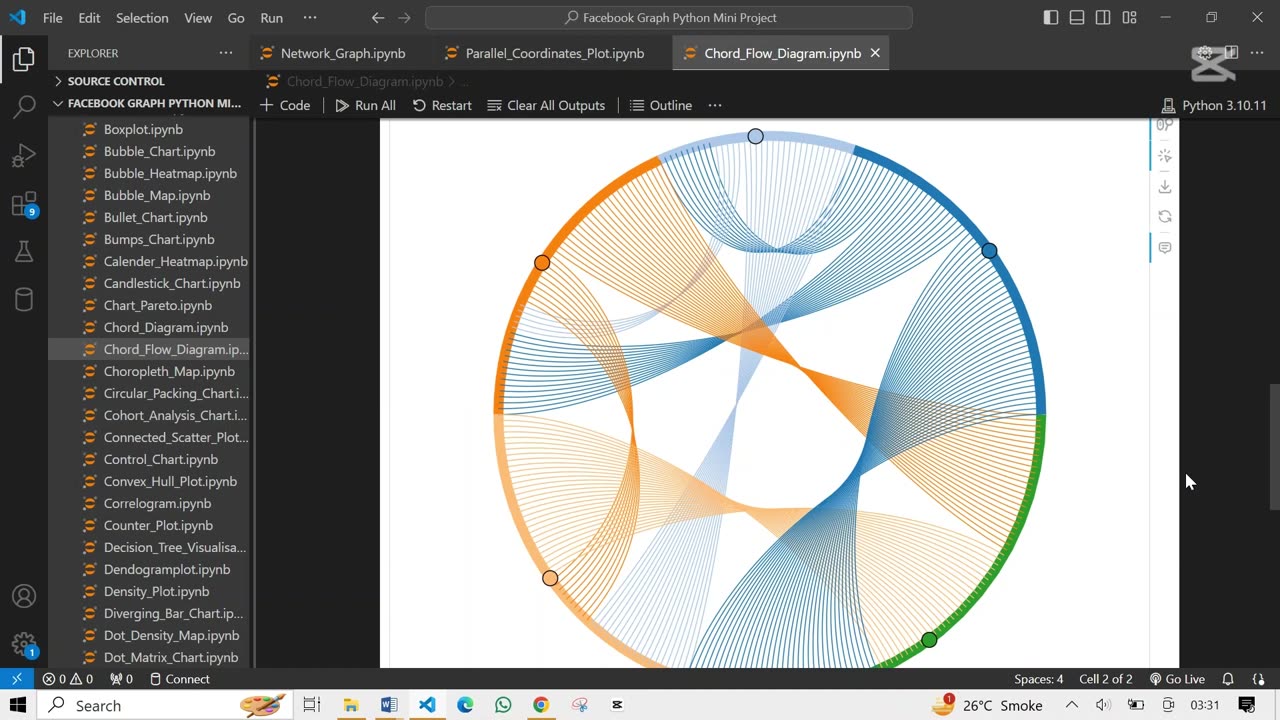
Task: Select the Python 3.10.11 kernel picker
Action: (x=1214, y=105)
